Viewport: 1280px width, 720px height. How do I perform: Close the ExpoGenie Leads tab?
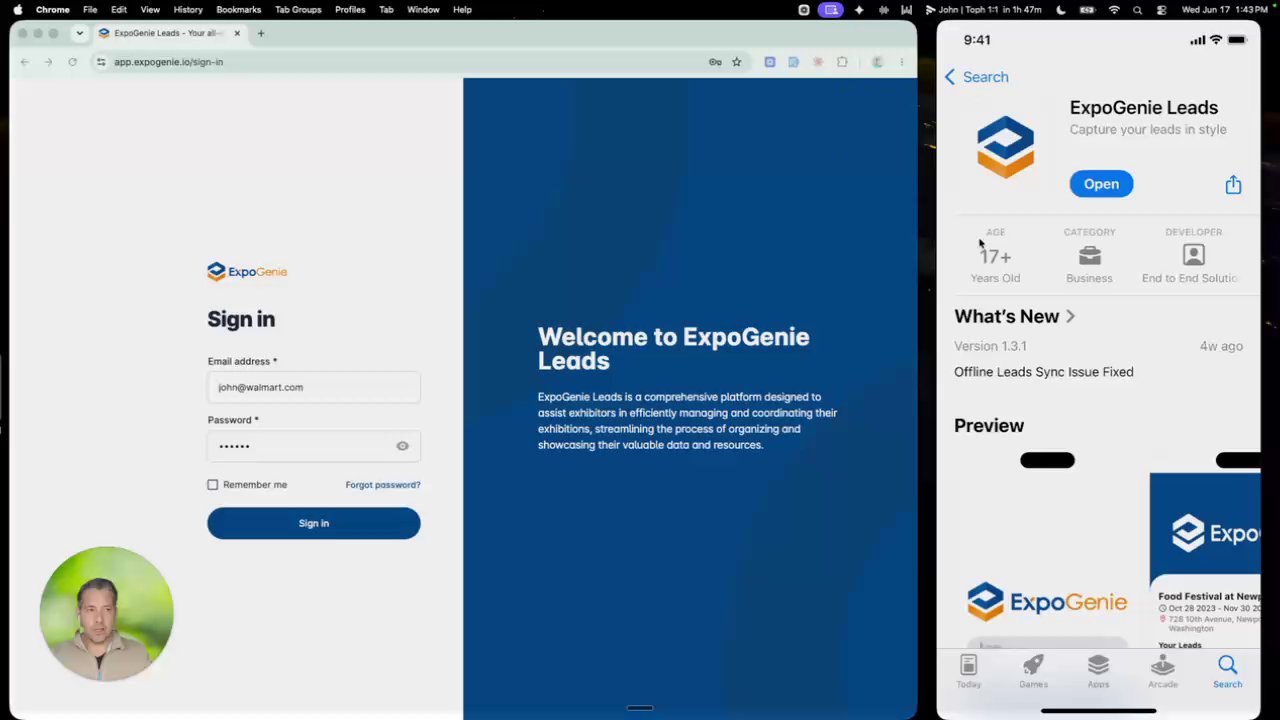point(237,33)
